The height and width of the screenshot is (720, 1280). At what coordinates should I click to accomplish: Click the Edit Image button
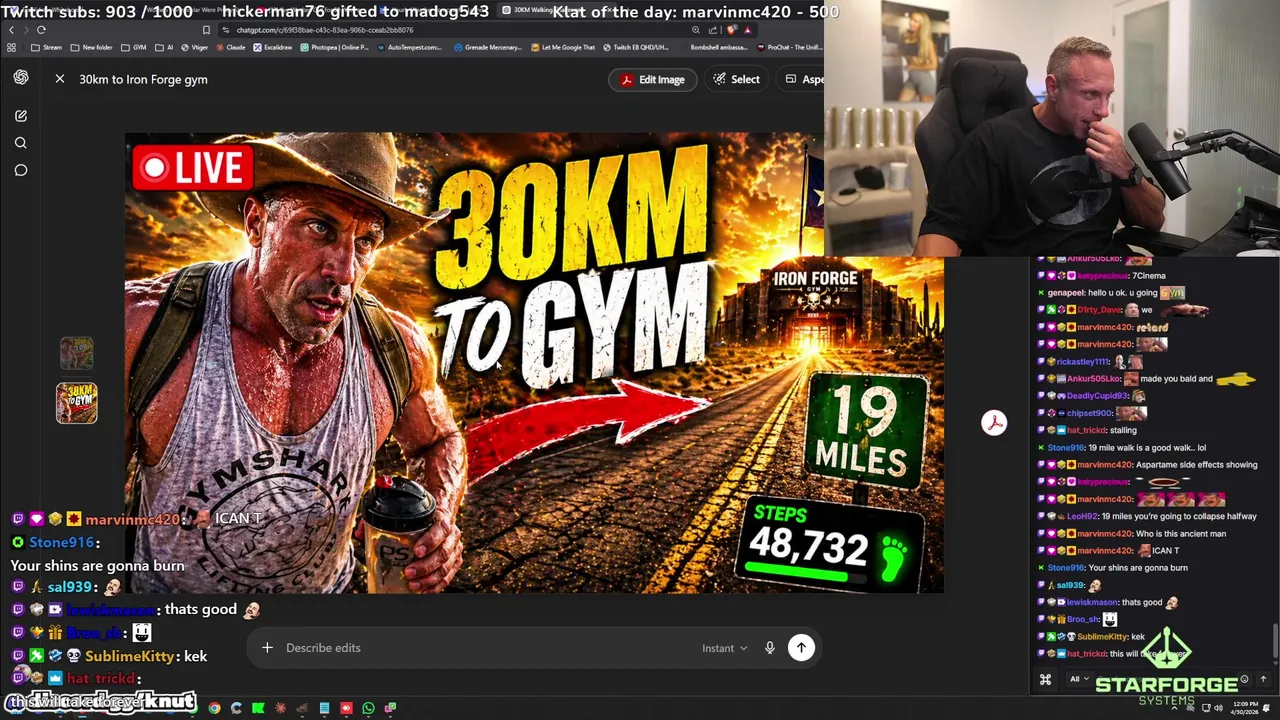[x=653, y=79]
